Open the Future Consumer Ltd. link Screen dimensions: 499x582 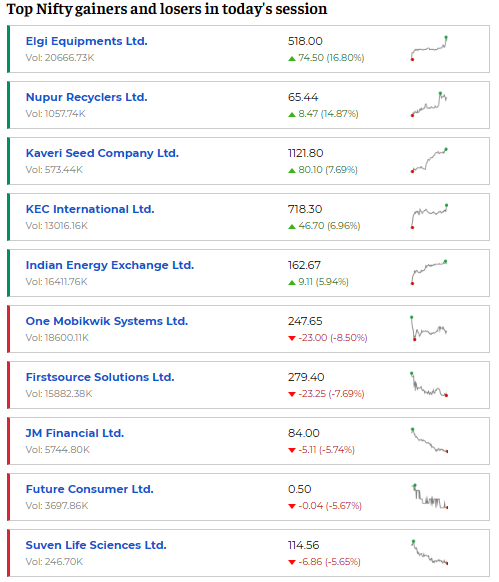89,490
